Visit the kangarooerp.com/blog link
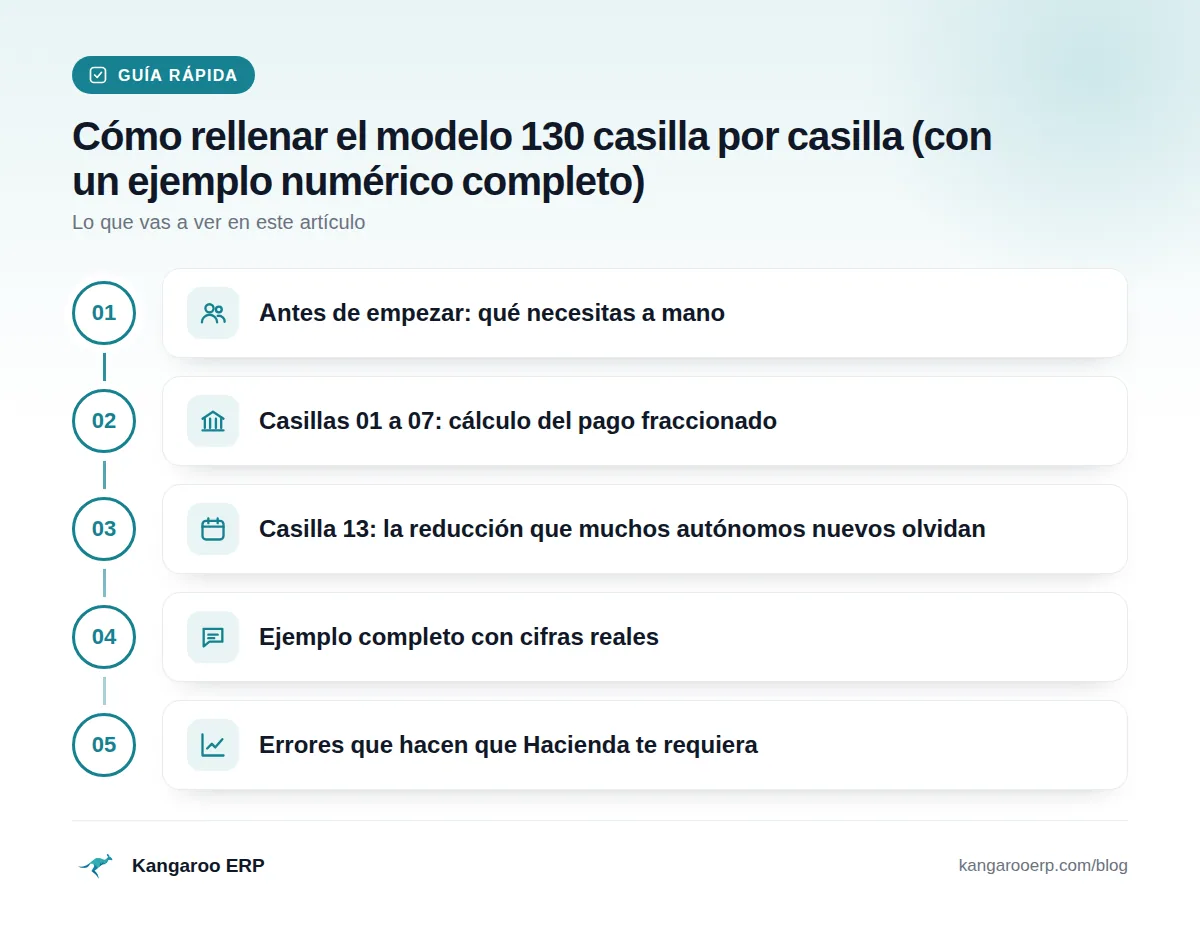 click(x=1043, y=866)
